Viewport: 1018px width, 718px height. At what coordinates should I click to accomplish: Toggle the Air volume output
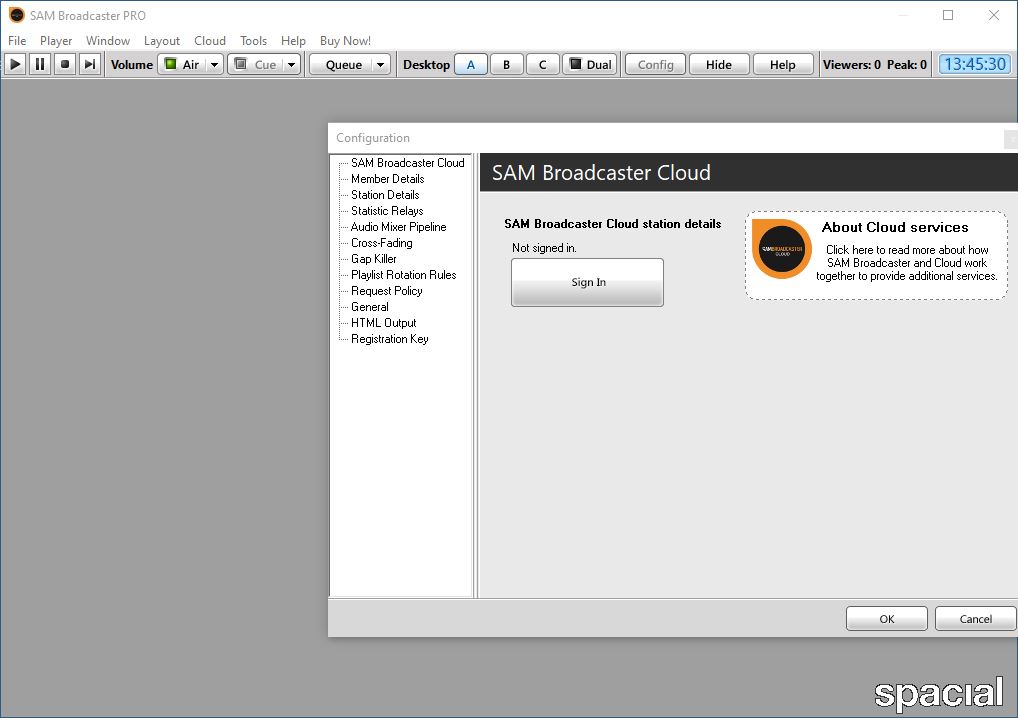pos(182,64)
